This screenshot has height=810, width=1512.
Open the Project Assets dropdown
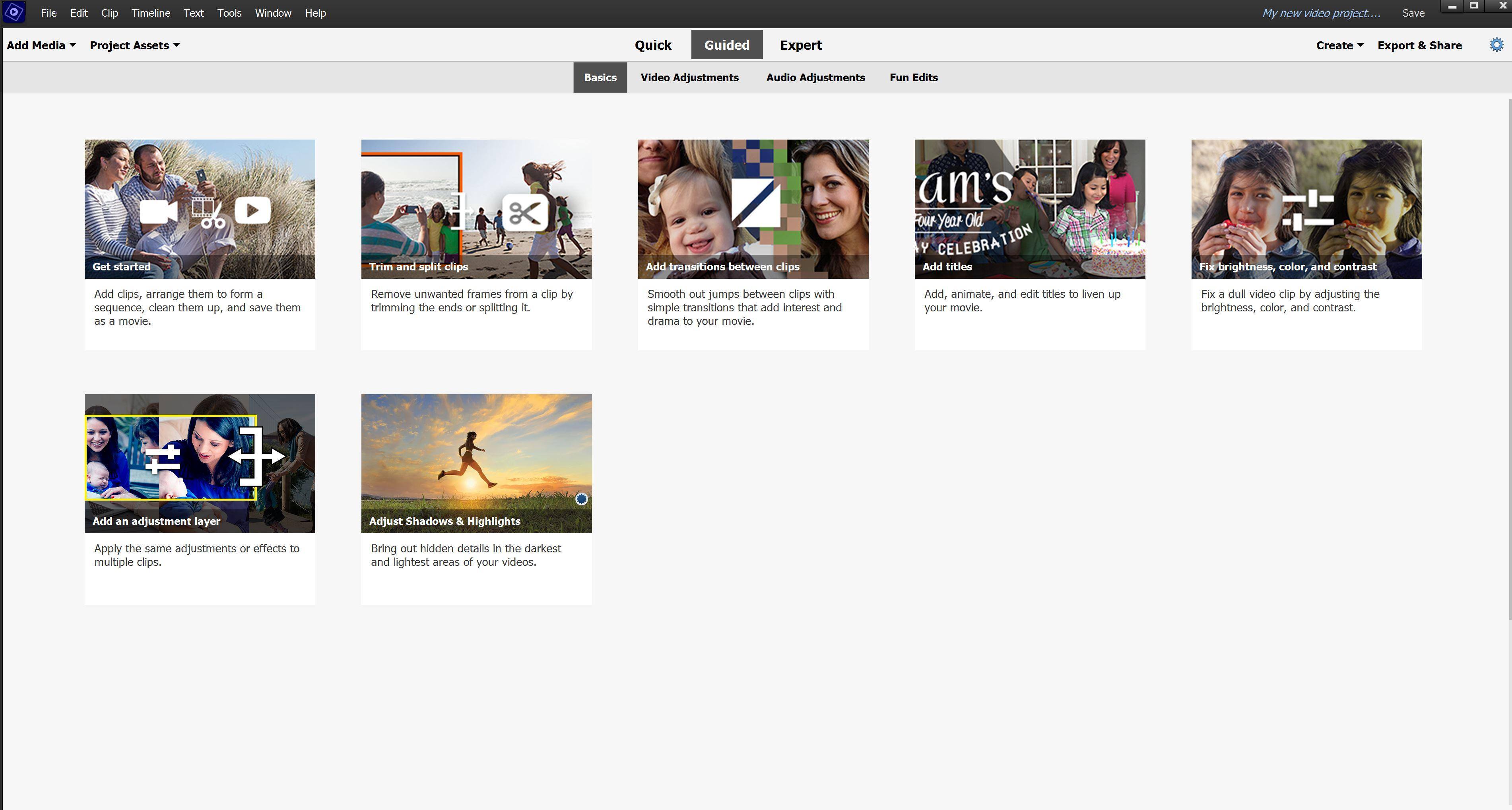[x=134, y=45]
